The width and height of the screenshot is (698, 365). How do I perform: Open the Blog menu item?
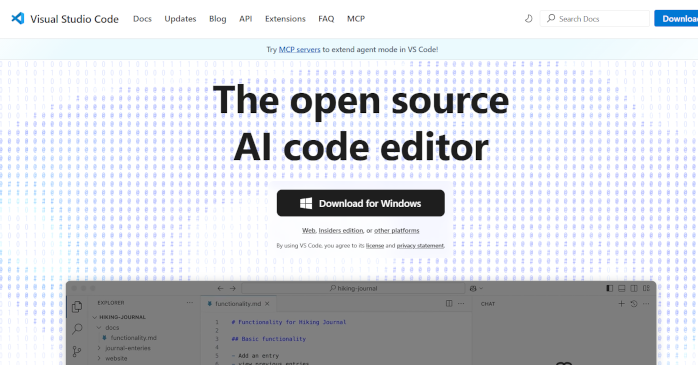pos(218,19)
